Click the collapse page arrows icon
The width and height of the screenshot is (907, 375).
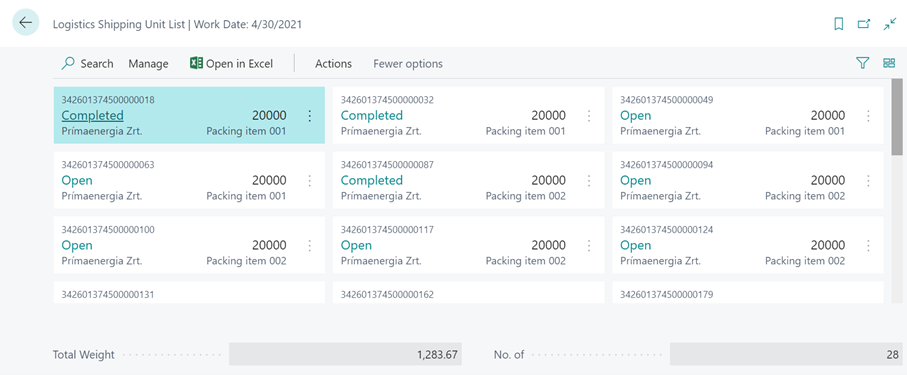(x=890, y=24)
